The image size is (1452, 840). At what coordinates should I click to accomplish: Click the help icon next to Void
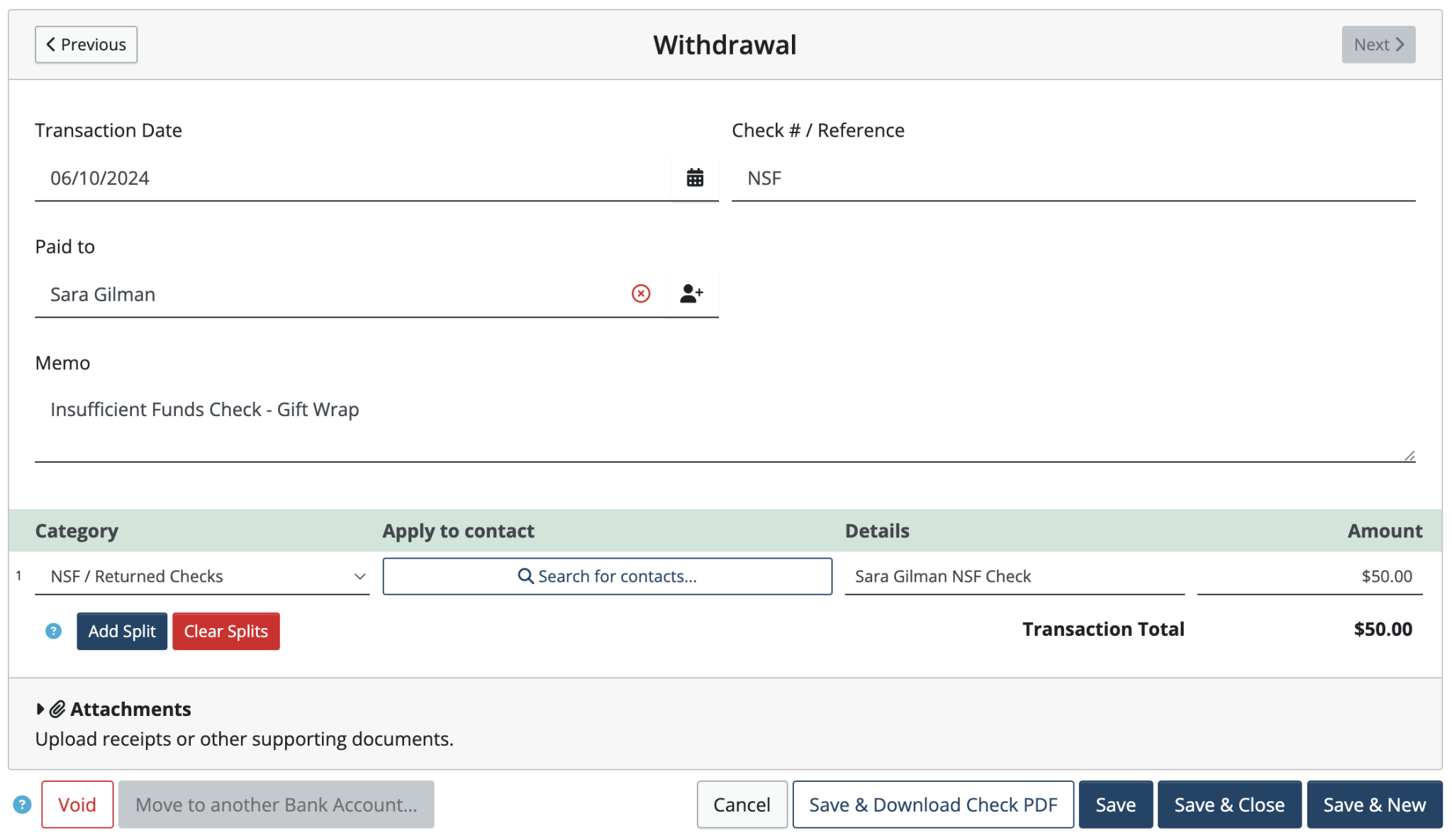point(22,805)
